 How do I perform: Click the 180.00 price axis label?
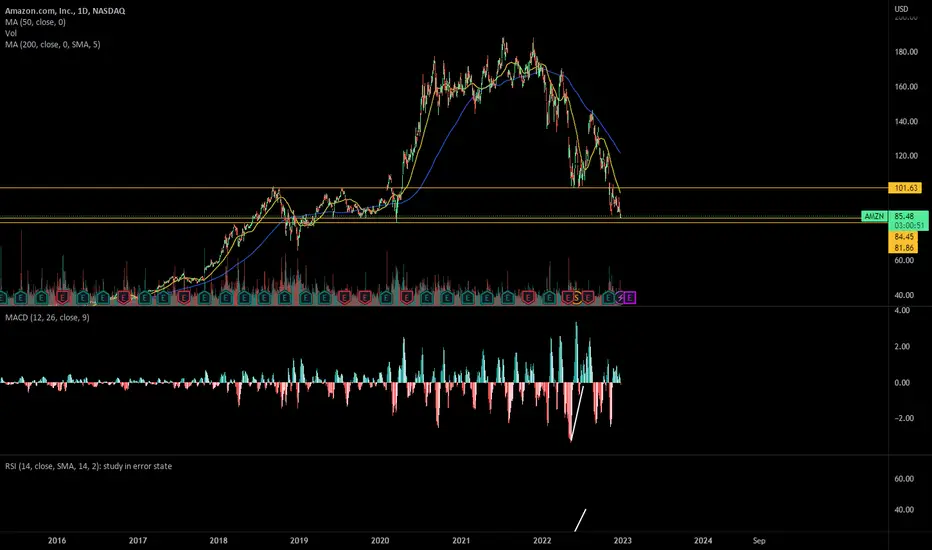click(906, 52)
